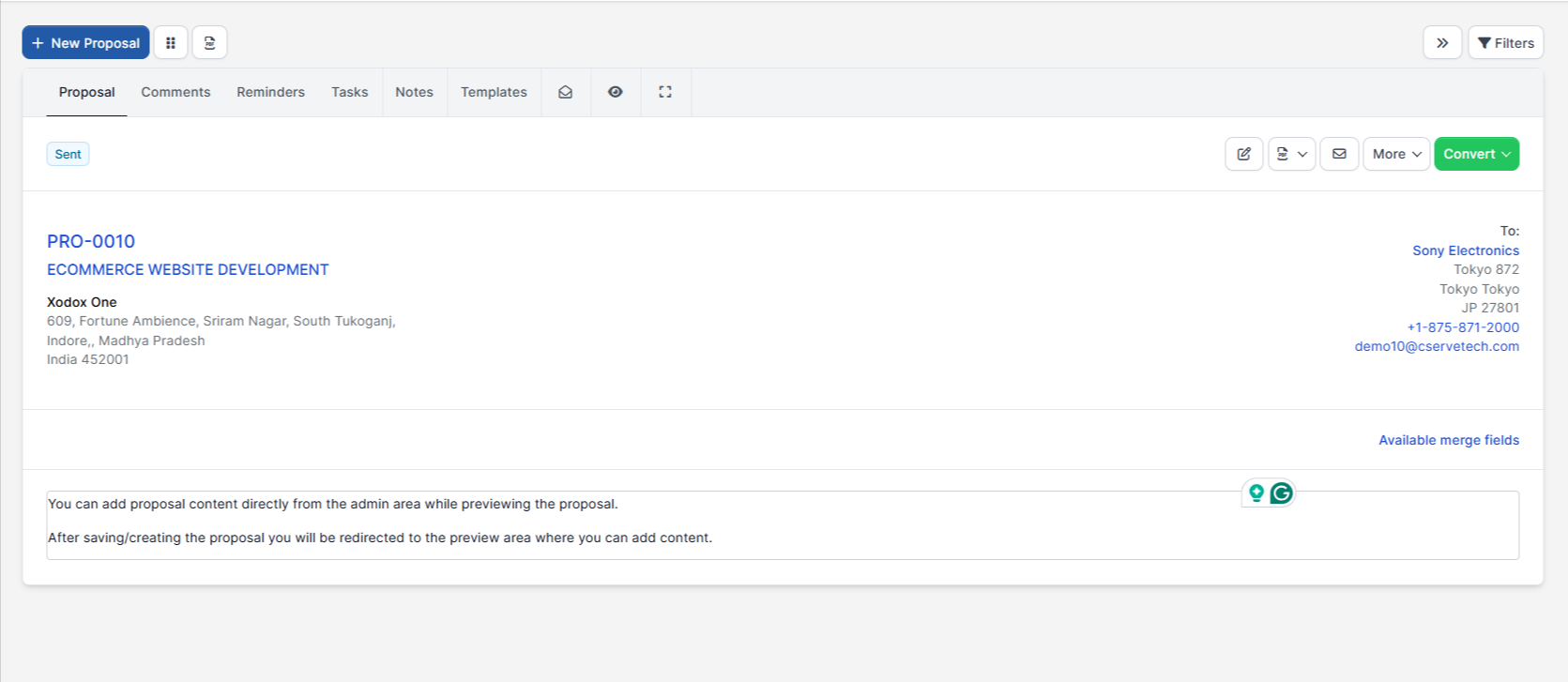Click the eye icon to view proposal

tap(616, 92)
